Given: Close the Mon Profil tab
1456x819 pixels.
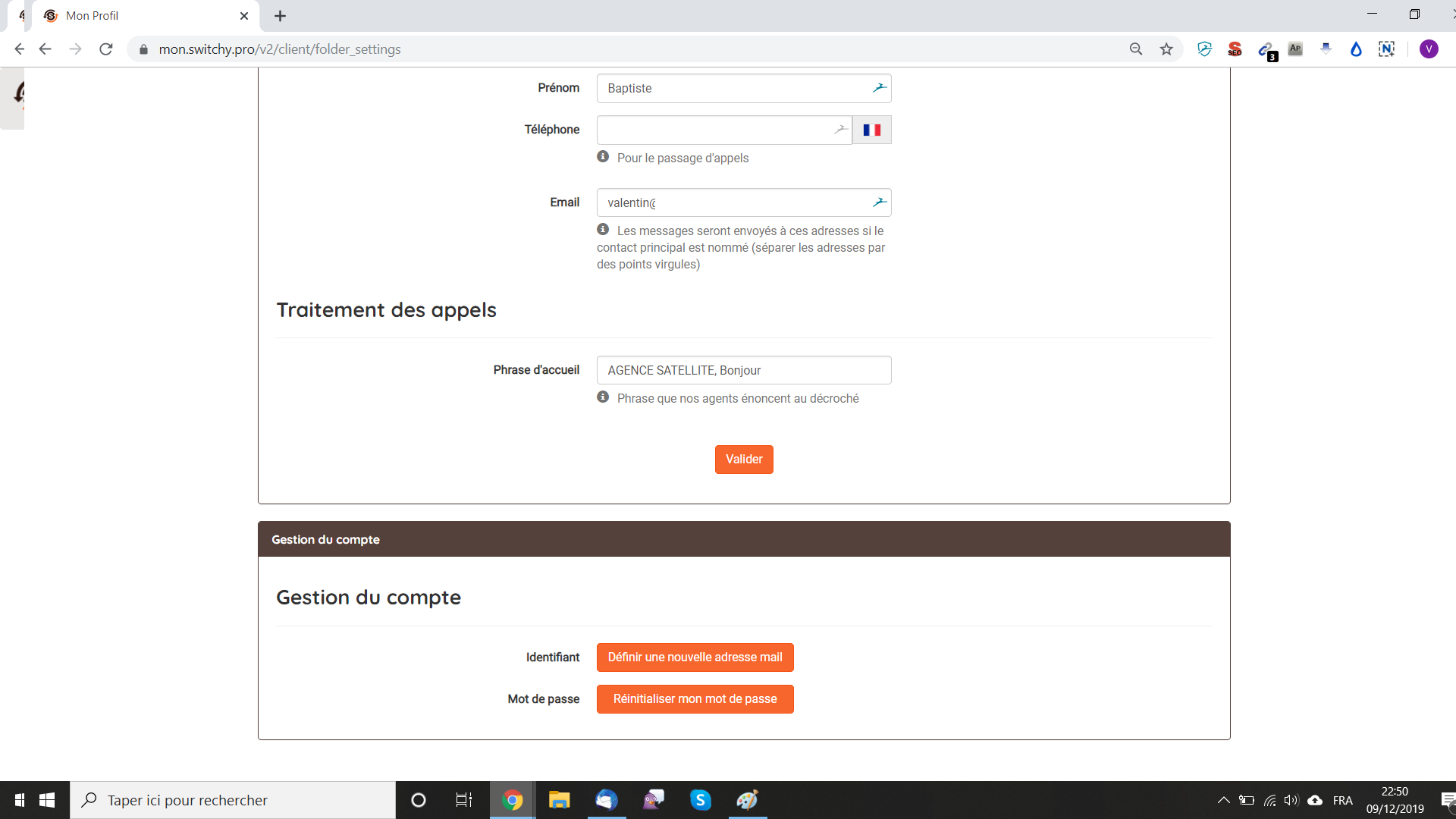Looking at the screenshot, I should tap(244, 16).
